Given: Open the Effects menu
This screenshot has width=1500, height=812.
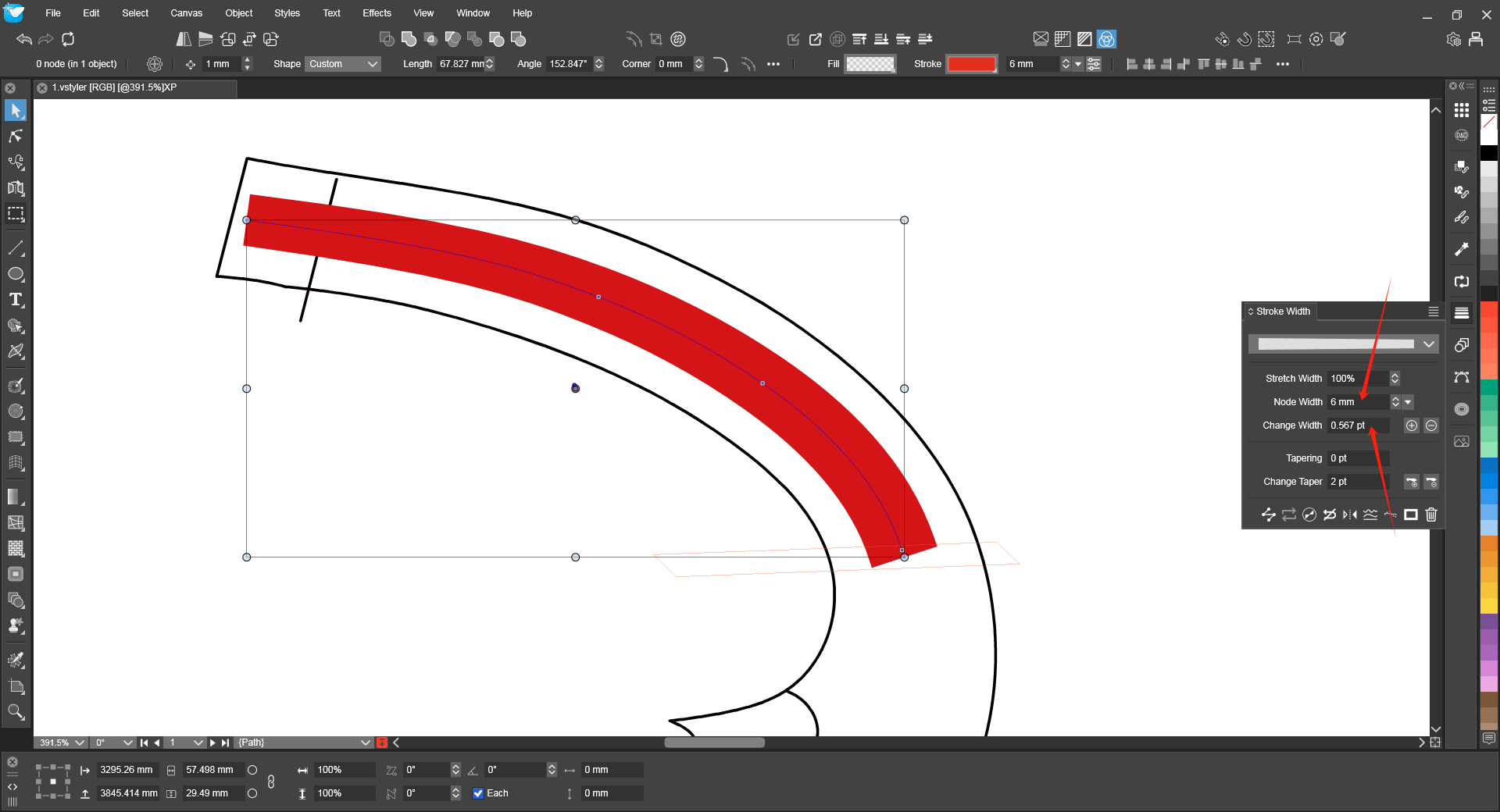Looking at the screenshot, I should click(377, 13).
